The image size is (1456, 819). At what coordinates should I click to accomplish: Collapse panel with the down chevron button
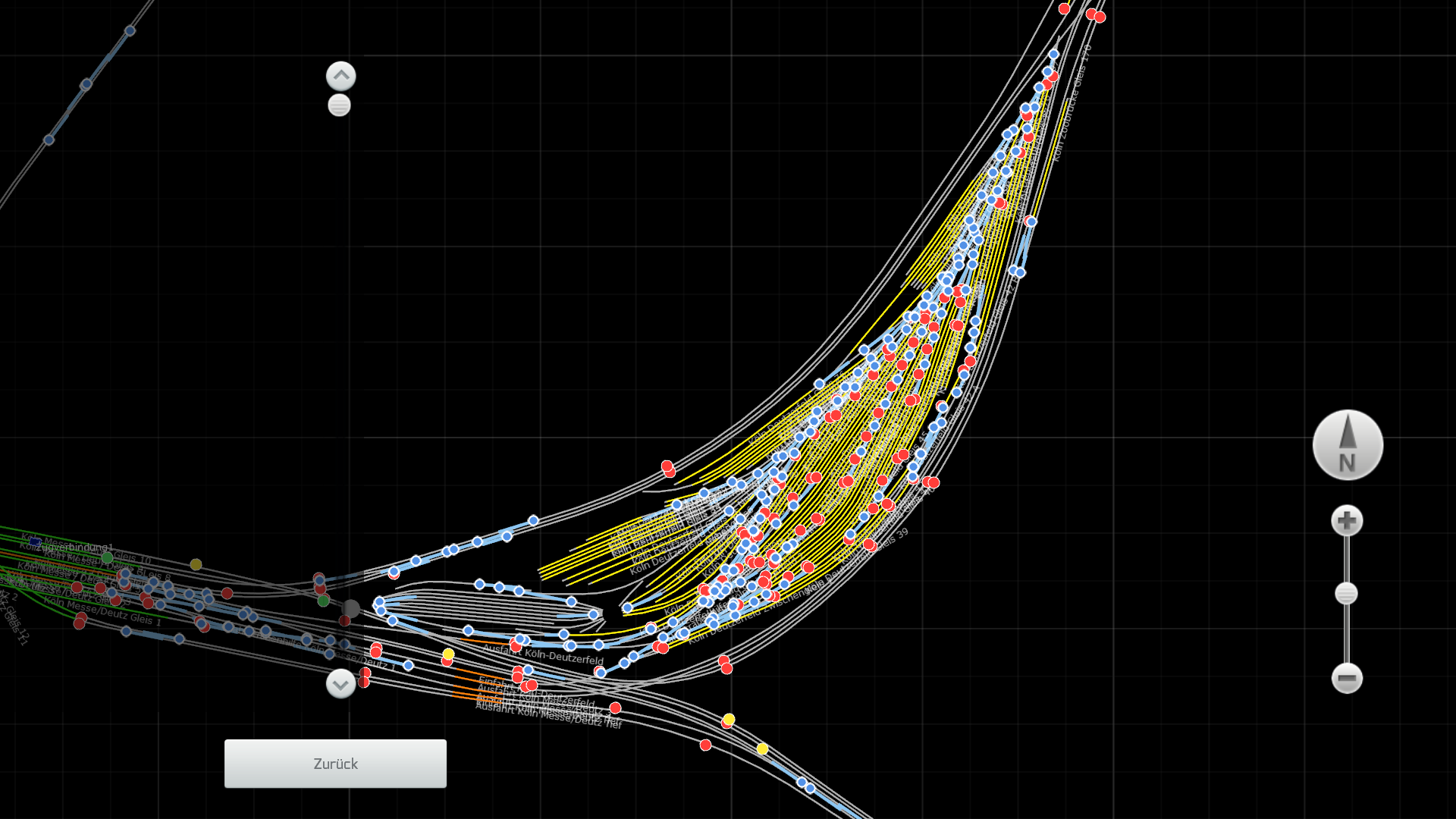pos(340,683)
